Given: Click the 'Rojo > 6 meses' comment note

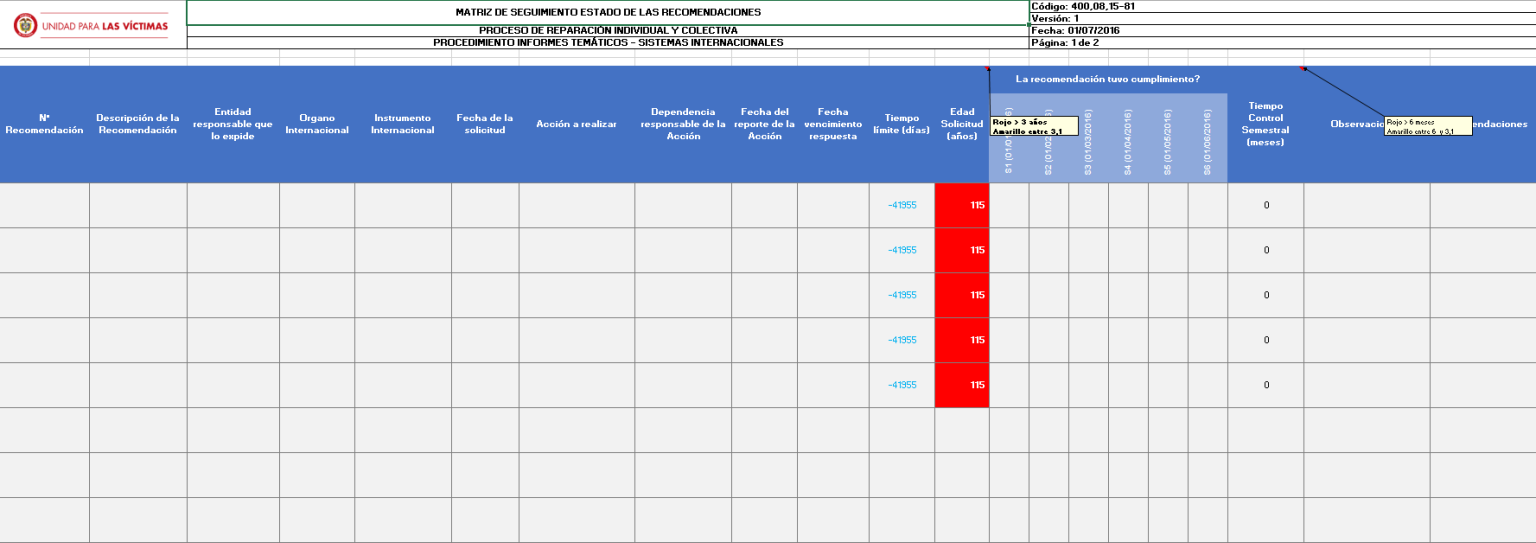Looking at the screenshot, I should pos(1427,126).
